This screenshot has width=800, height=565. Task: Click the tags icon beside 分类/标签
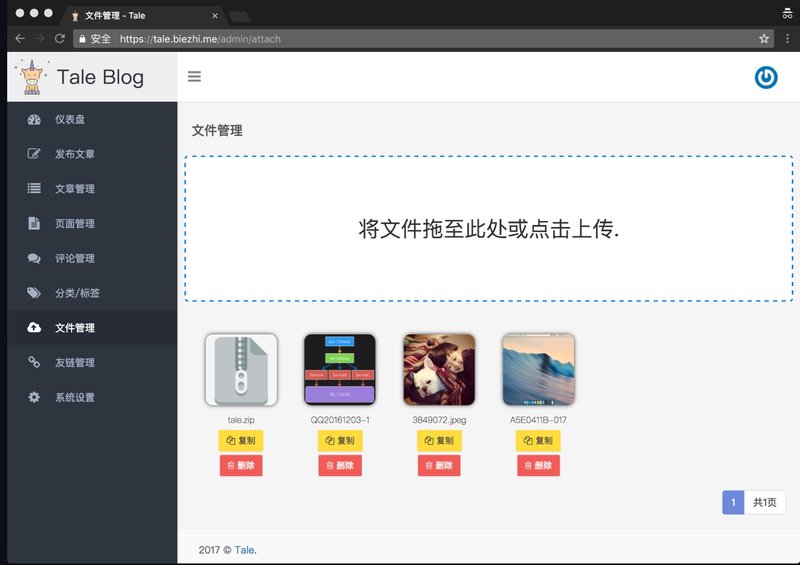click(34, 293)
